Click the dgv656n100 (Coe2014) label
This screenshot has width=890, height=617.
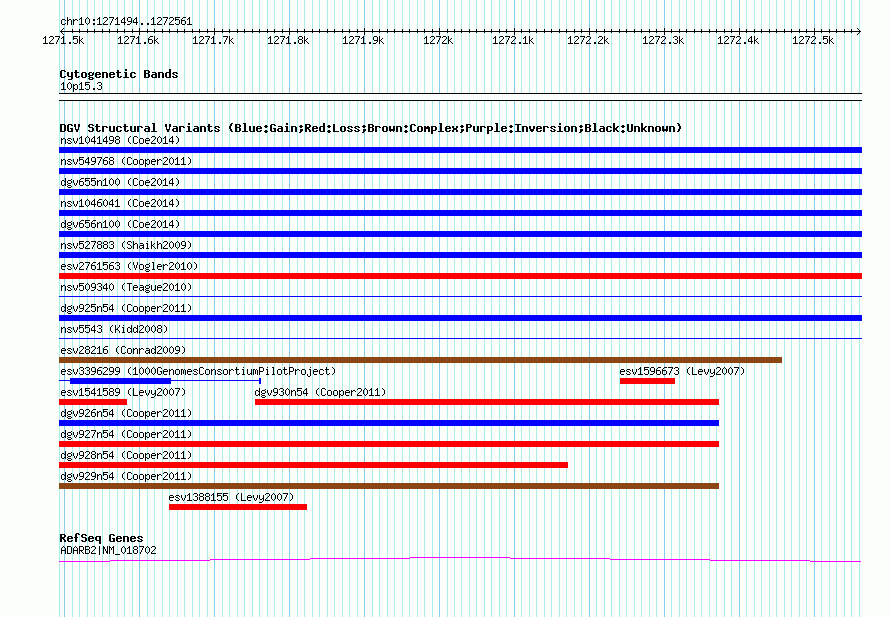[120, 224]
